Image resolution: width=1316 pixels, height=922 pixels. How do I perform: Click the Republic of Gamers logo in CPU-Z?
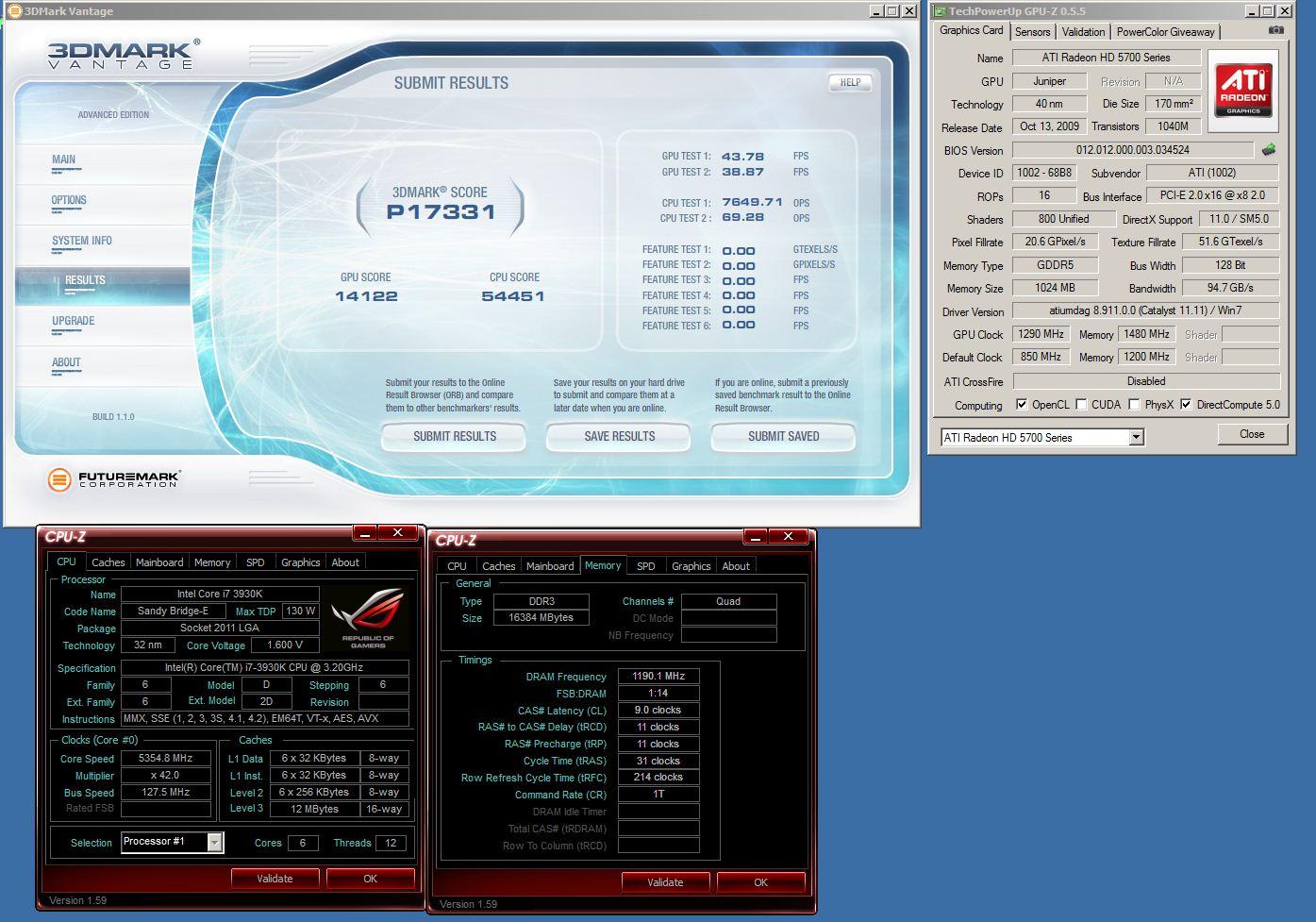369,618
